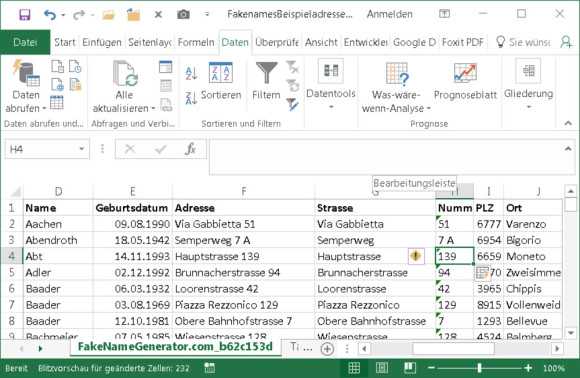The width and height of the screenshot is (580, 378).
Task: Click the camera icon in quick access toolbar
Action: 183,14
